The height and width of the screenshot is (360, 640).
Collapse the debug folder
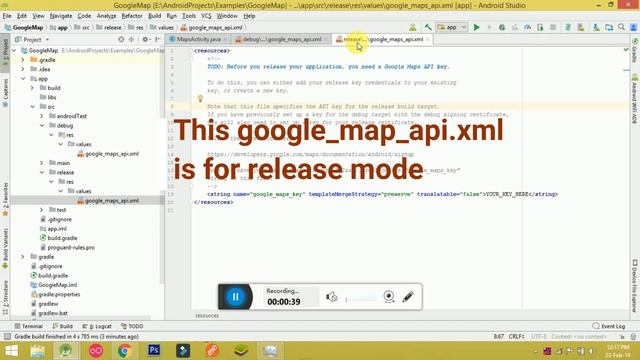(42, 125)
